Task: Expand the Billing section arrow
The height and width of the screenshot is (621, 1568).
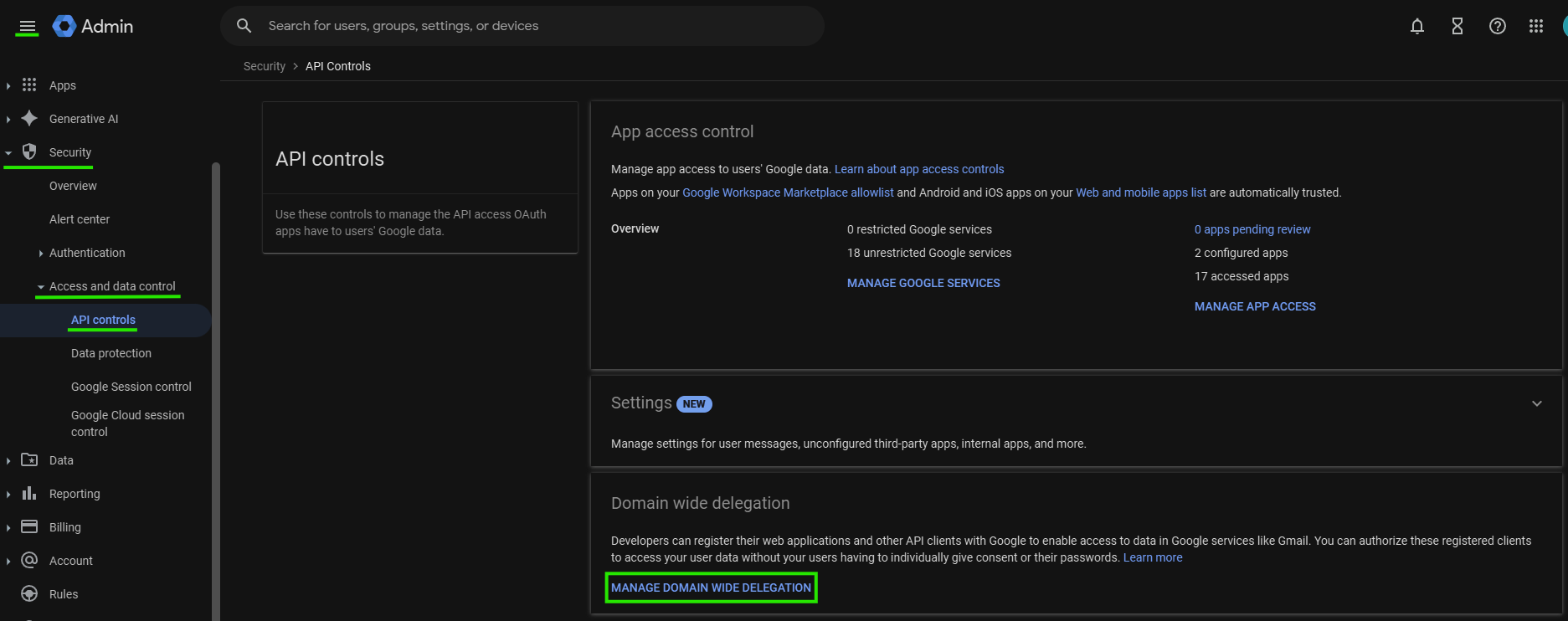Action: (8, 527)
